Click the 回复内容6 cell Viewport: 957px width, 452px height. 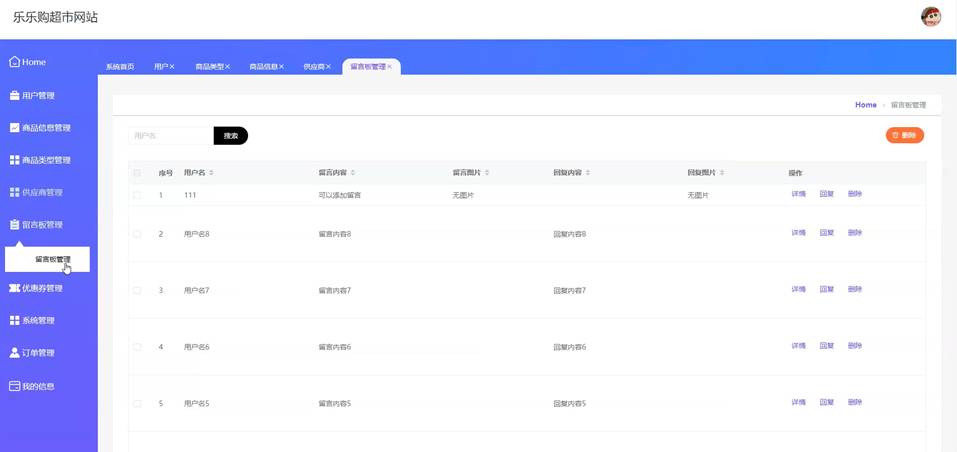(569, 347)
